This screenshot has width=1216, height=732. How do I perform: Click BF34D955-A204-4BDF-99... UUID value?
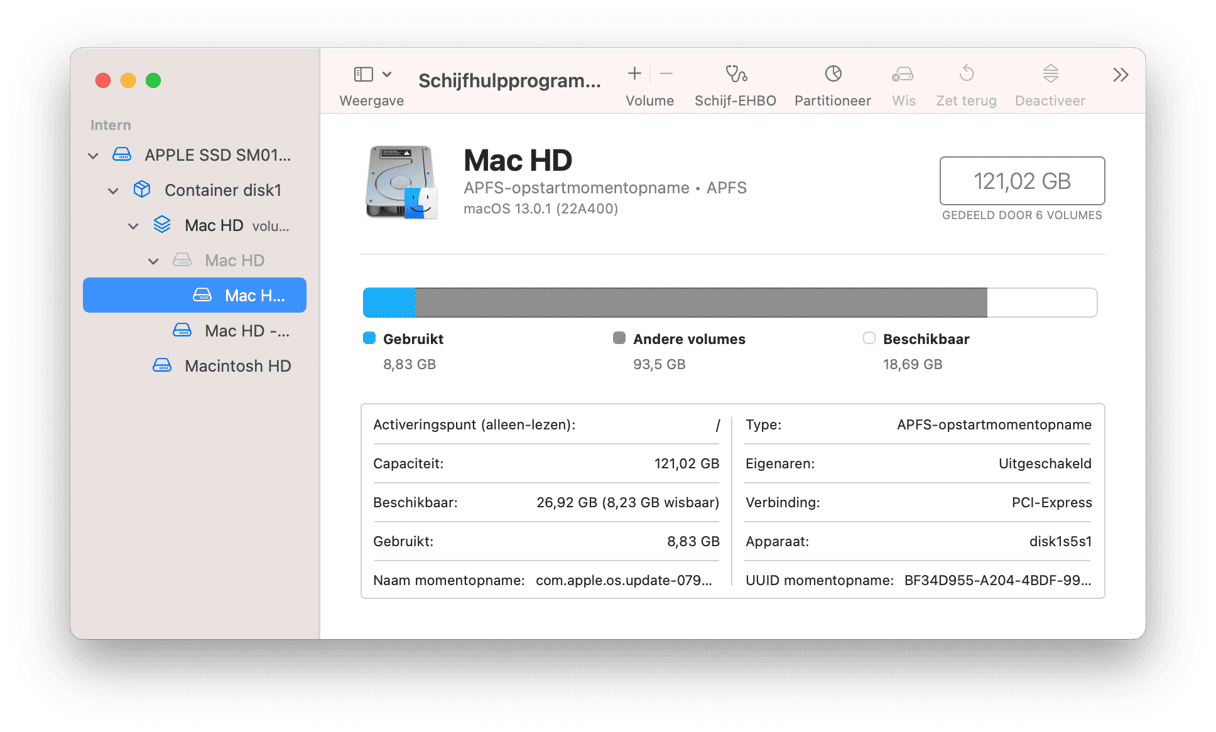click(x=998, y=580)
